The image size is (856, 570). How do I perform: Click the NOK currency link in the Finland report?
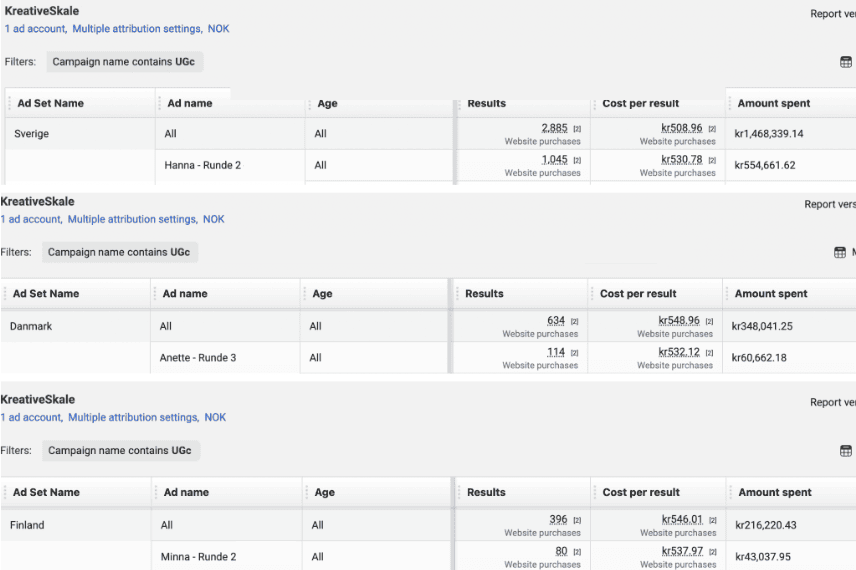(215, 417)
